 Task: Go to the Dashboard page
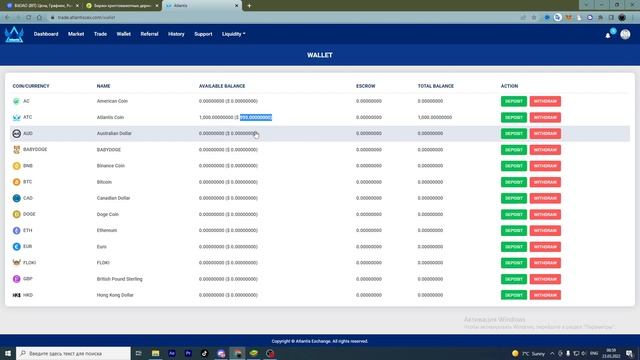pyautogui.click(x=46, y=34)
